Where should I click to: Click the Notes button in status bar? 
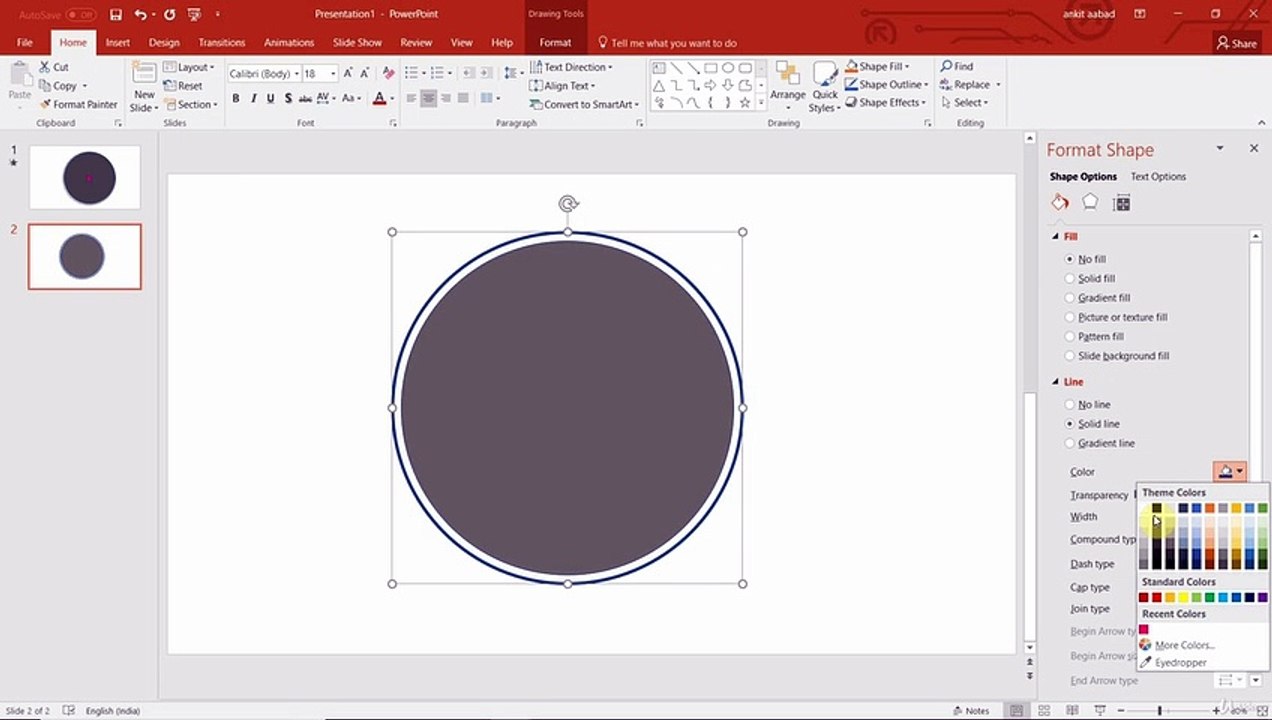[970, 711]
